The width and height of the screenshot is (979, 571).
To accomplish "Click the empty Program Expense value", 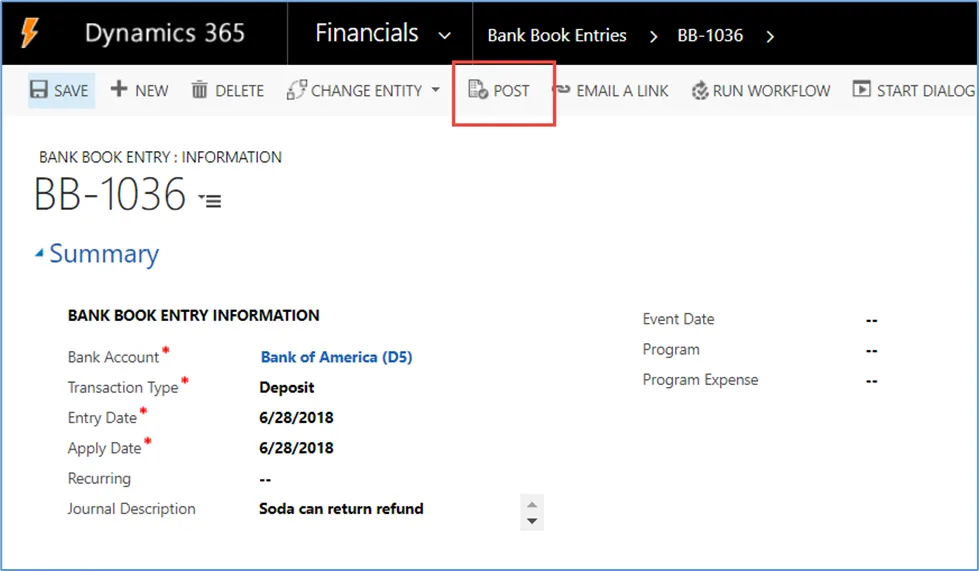I will (872, 381).
